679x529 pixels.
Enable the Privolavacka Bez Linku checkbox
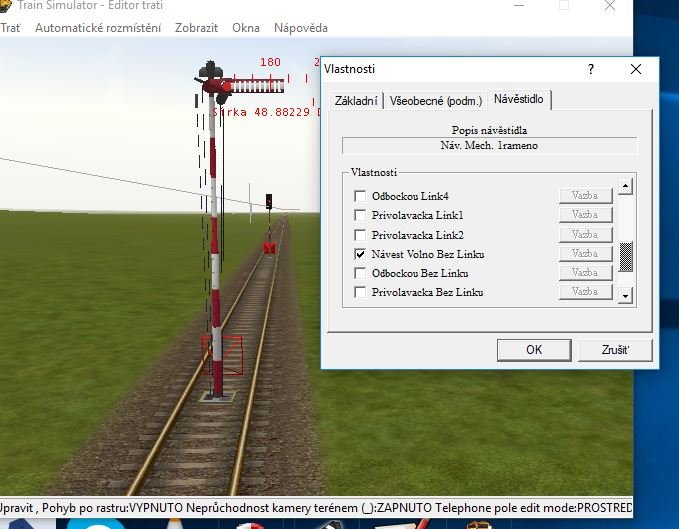pos(360,292)
